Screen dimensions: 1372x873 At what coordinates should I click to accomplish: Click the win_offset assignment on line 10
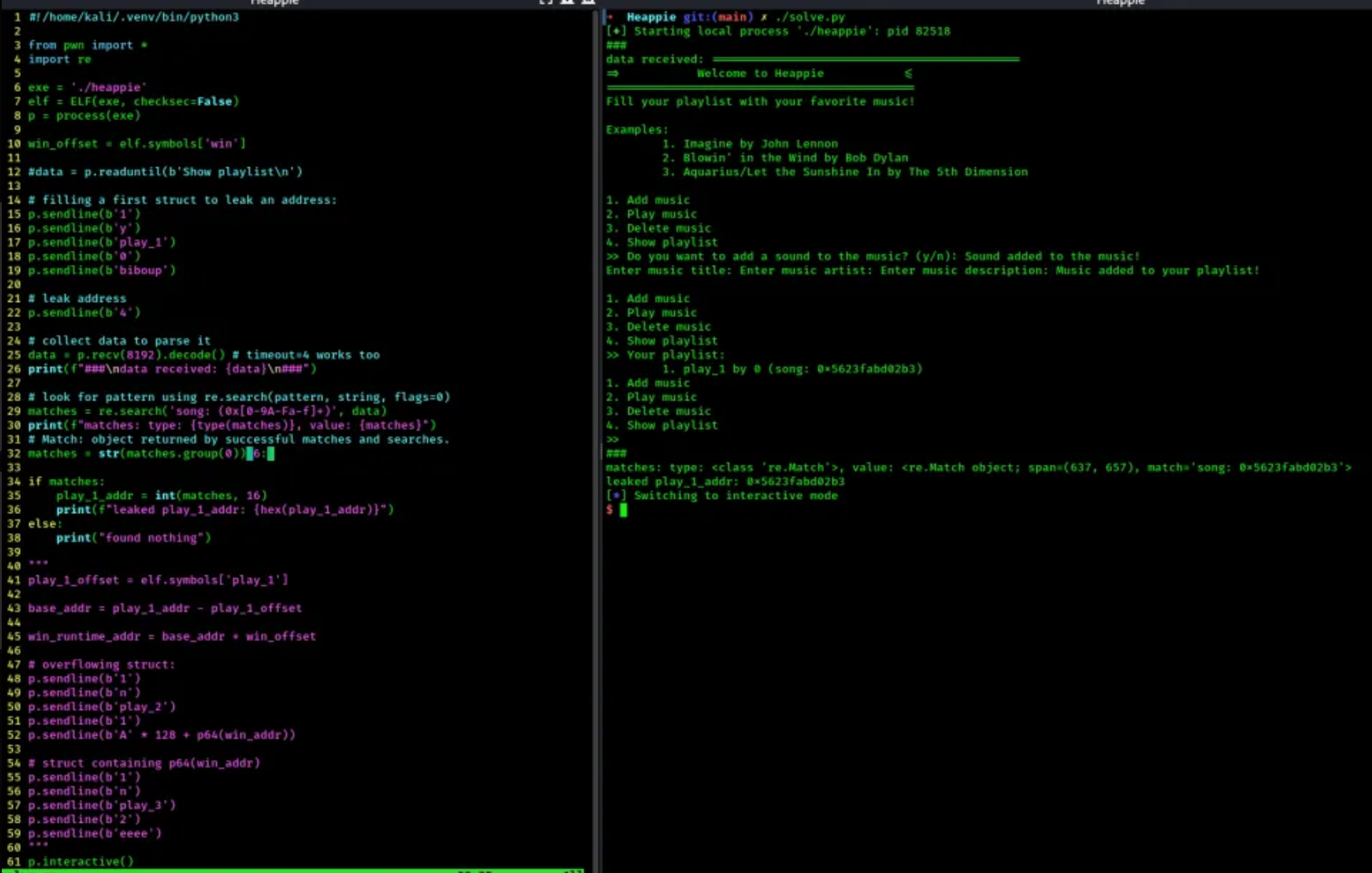[137, 144]
